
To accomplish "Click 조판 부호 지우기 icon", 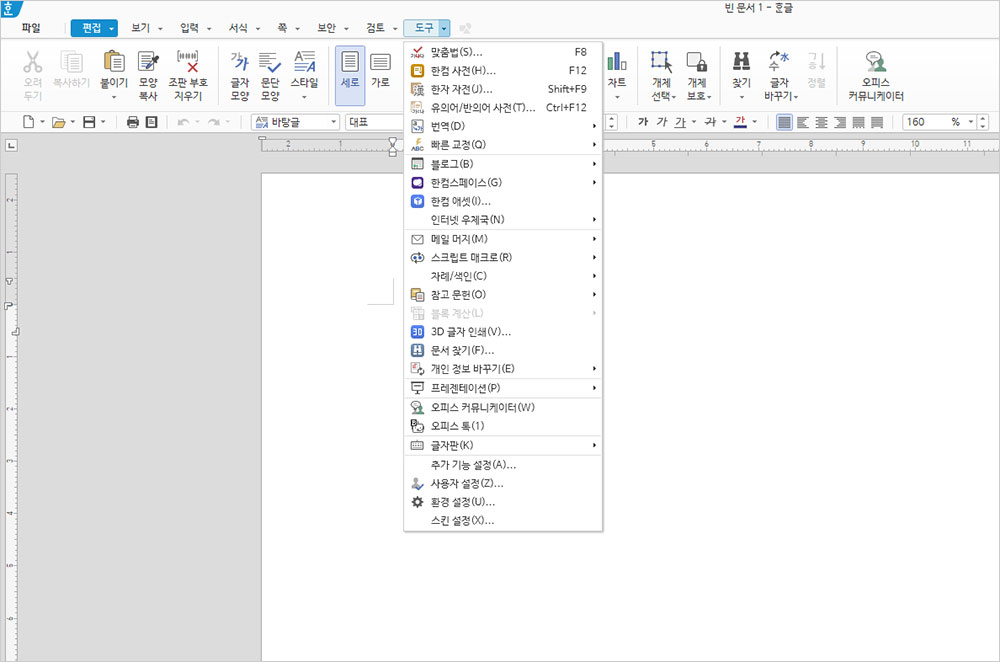I will coord(188,62).
